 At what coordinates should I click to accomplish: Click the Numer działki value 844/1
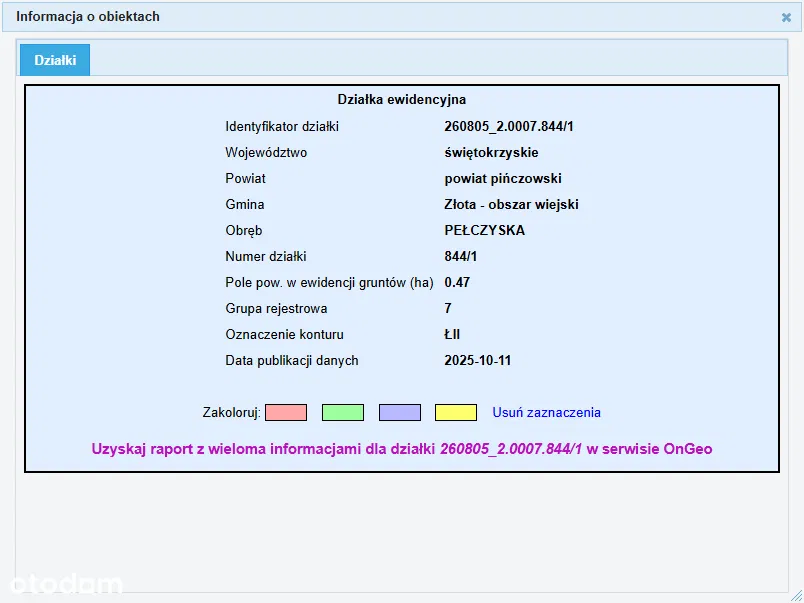461,256
